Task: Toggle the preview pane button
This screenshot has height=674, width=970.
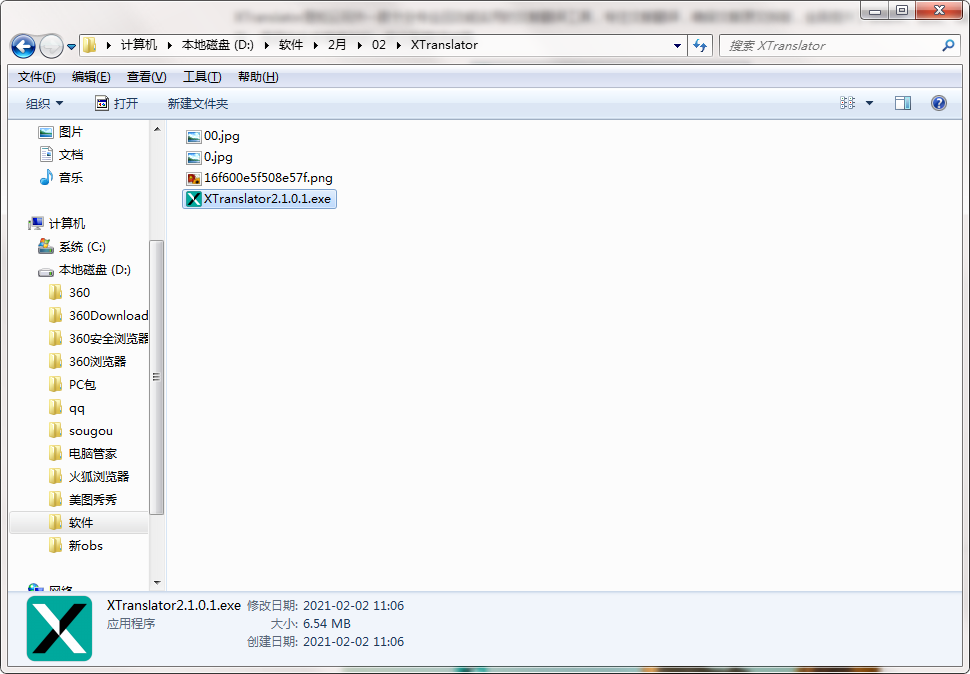Action: coord(903,103)
